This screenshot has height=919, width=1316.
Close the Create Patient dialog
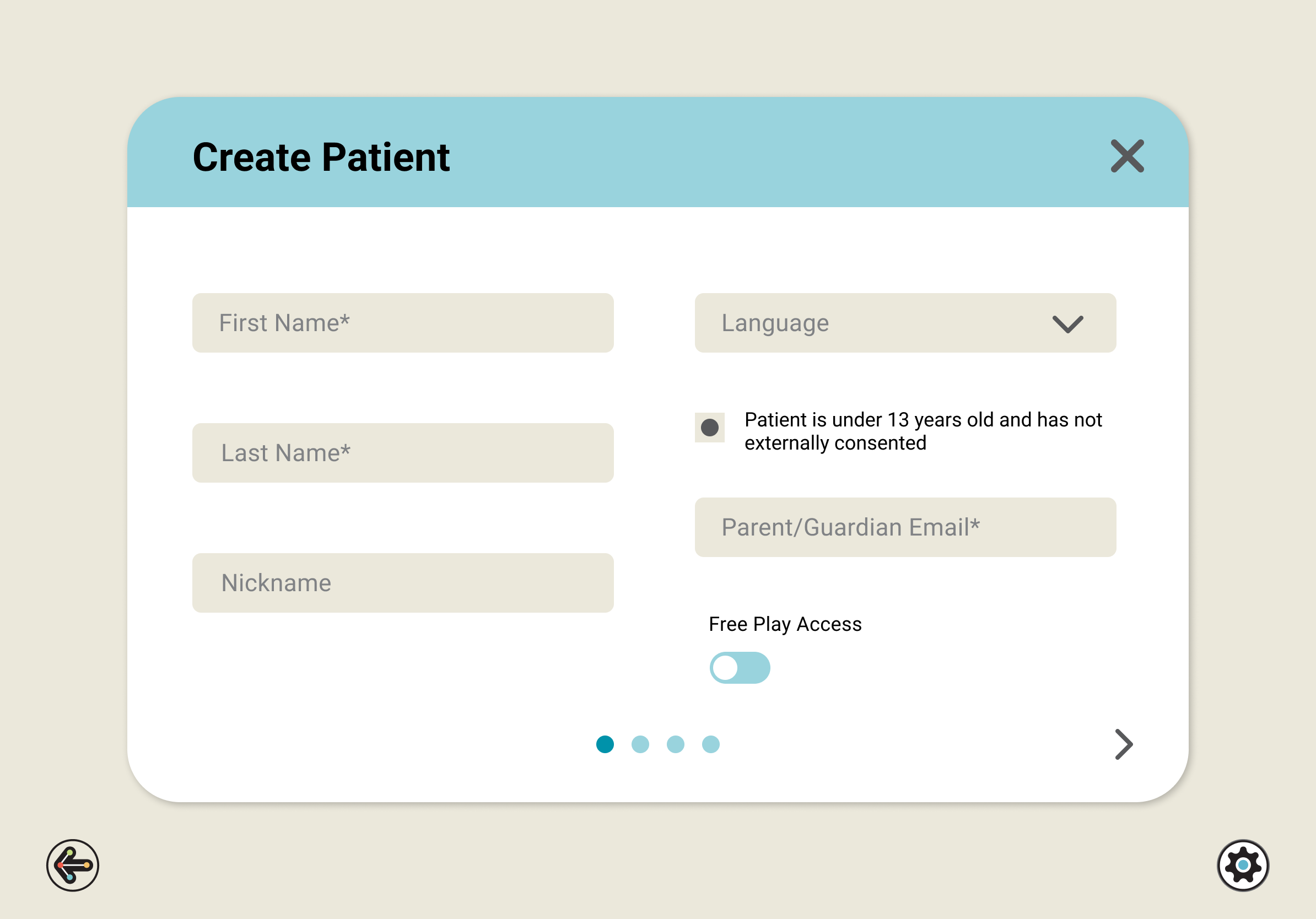coord(1127,156)
